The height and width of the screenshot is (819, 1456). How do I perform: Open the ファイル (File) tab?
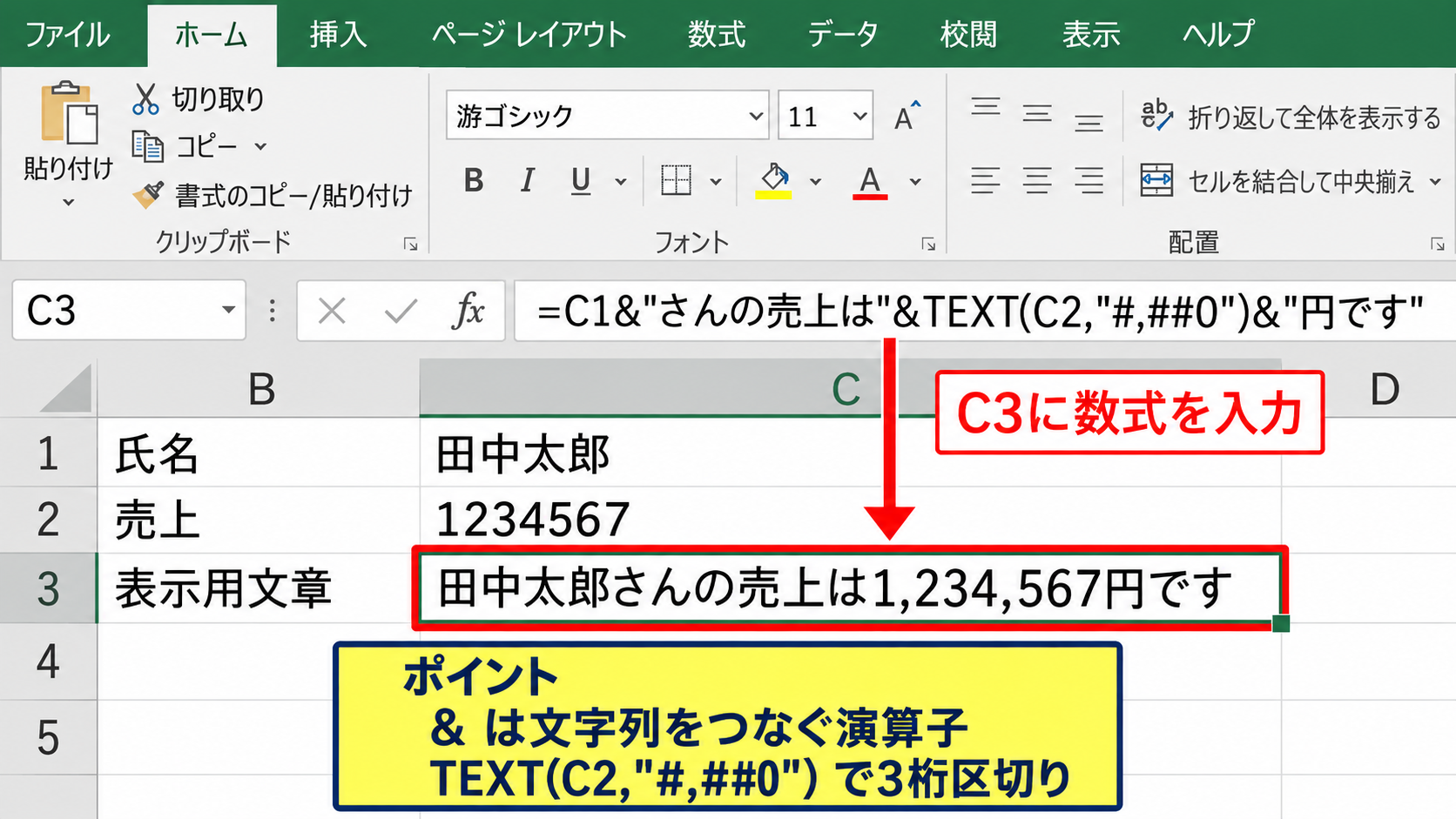tap(67, 35)
